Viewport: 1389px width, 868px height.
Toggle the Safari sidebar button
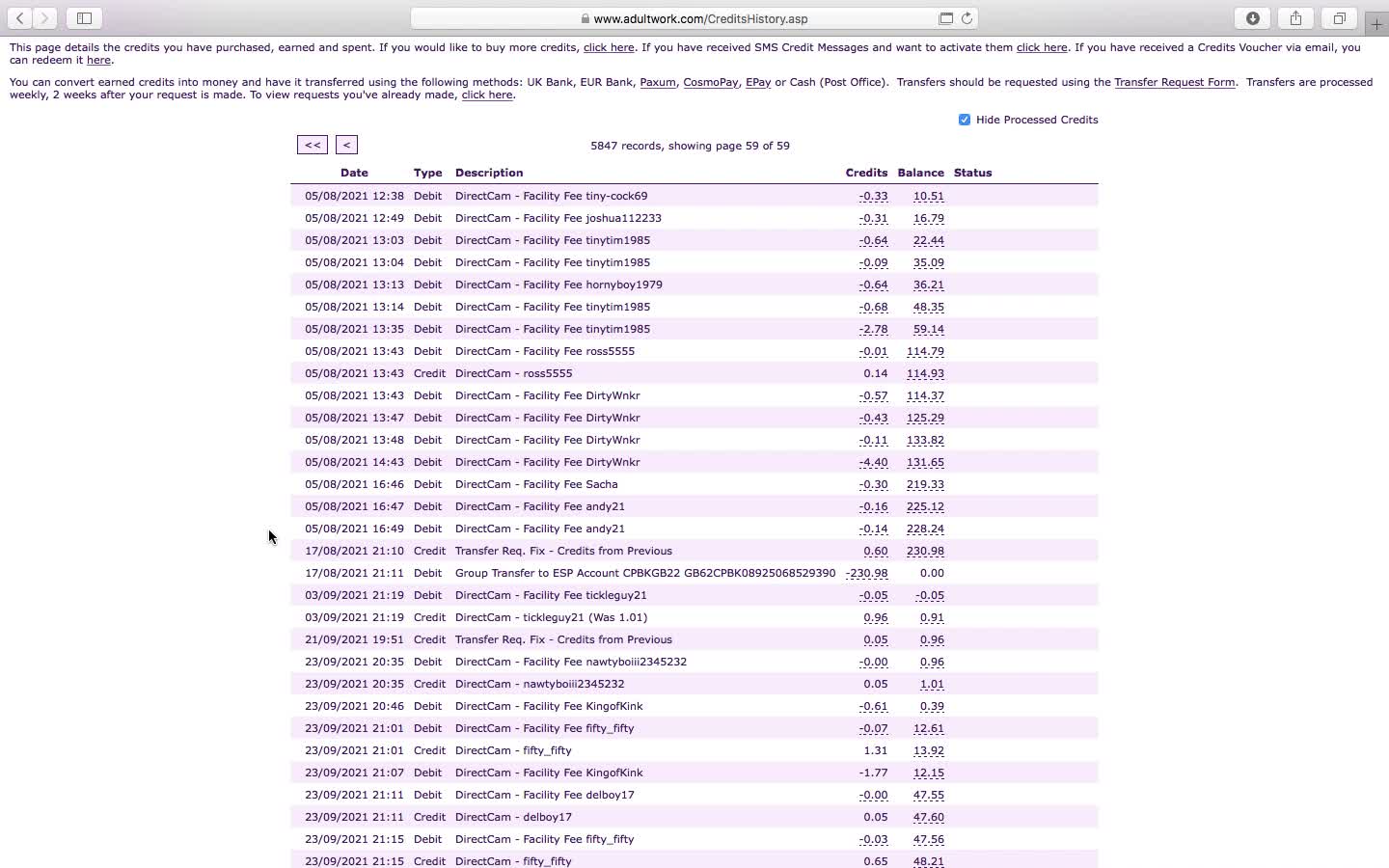pos(84,18)
